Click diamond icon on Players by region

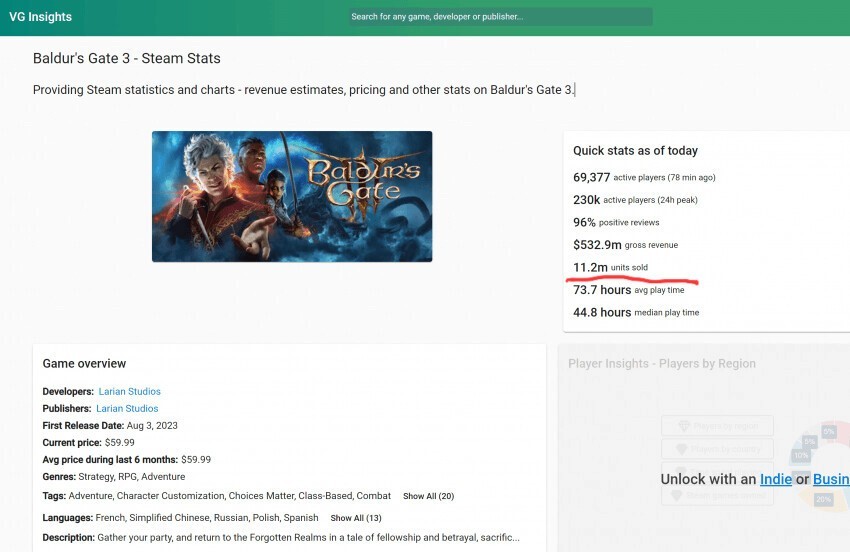683,426
